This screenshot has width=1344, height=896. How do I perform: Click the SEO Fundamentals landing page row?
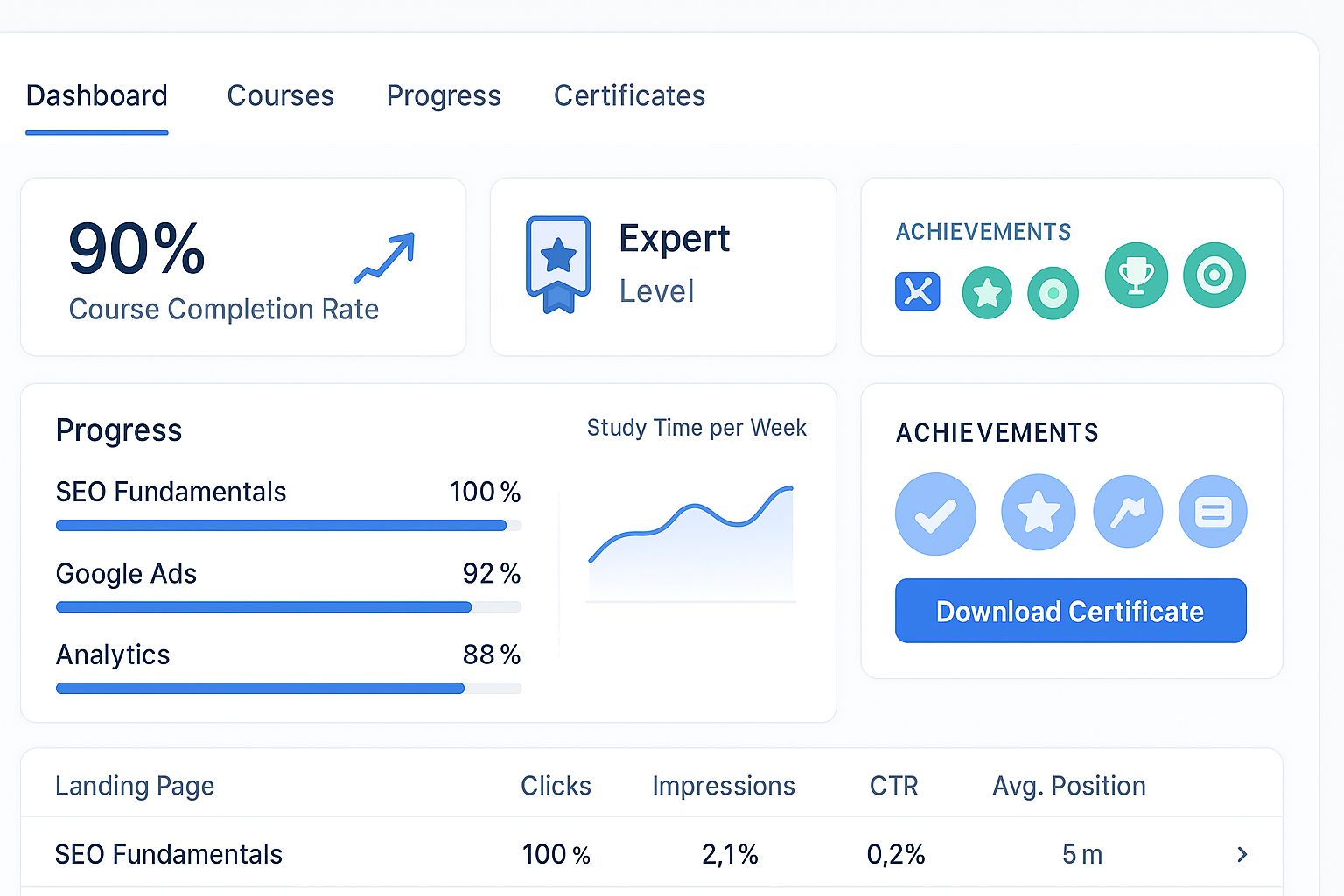click(x=169, y=854)
